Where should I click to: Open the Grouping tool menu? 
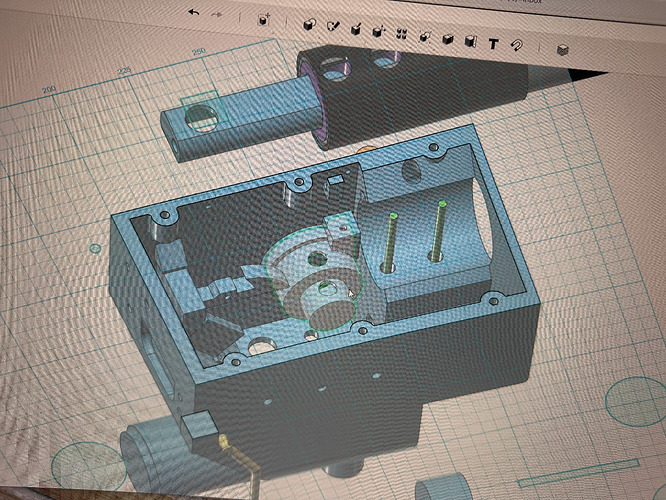[x=423, y=37]
